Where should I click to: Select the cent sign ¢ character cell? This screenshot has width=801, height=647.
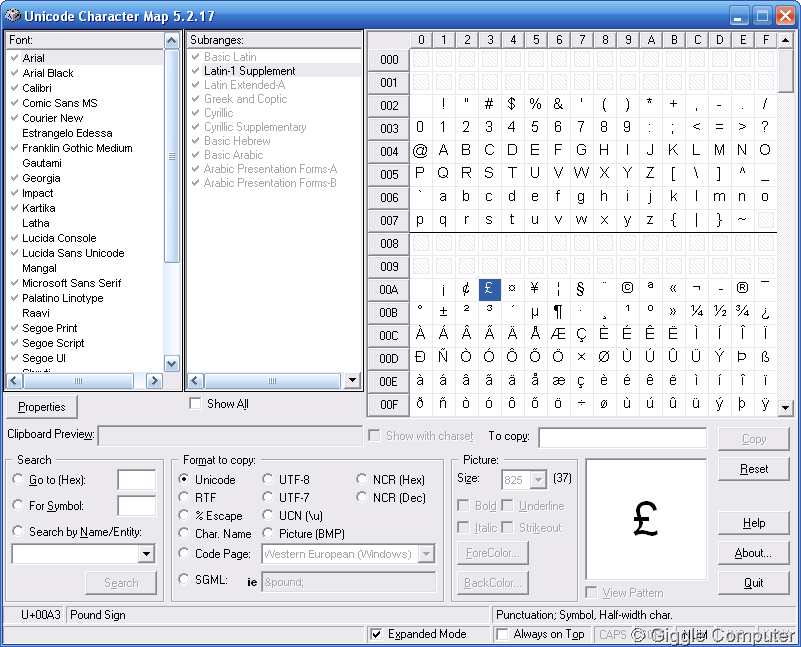pos(466,290)
